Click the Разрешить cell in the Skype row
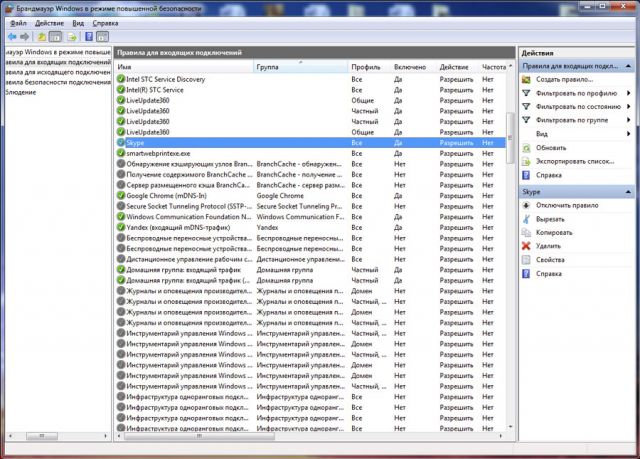 pos(456,143)
